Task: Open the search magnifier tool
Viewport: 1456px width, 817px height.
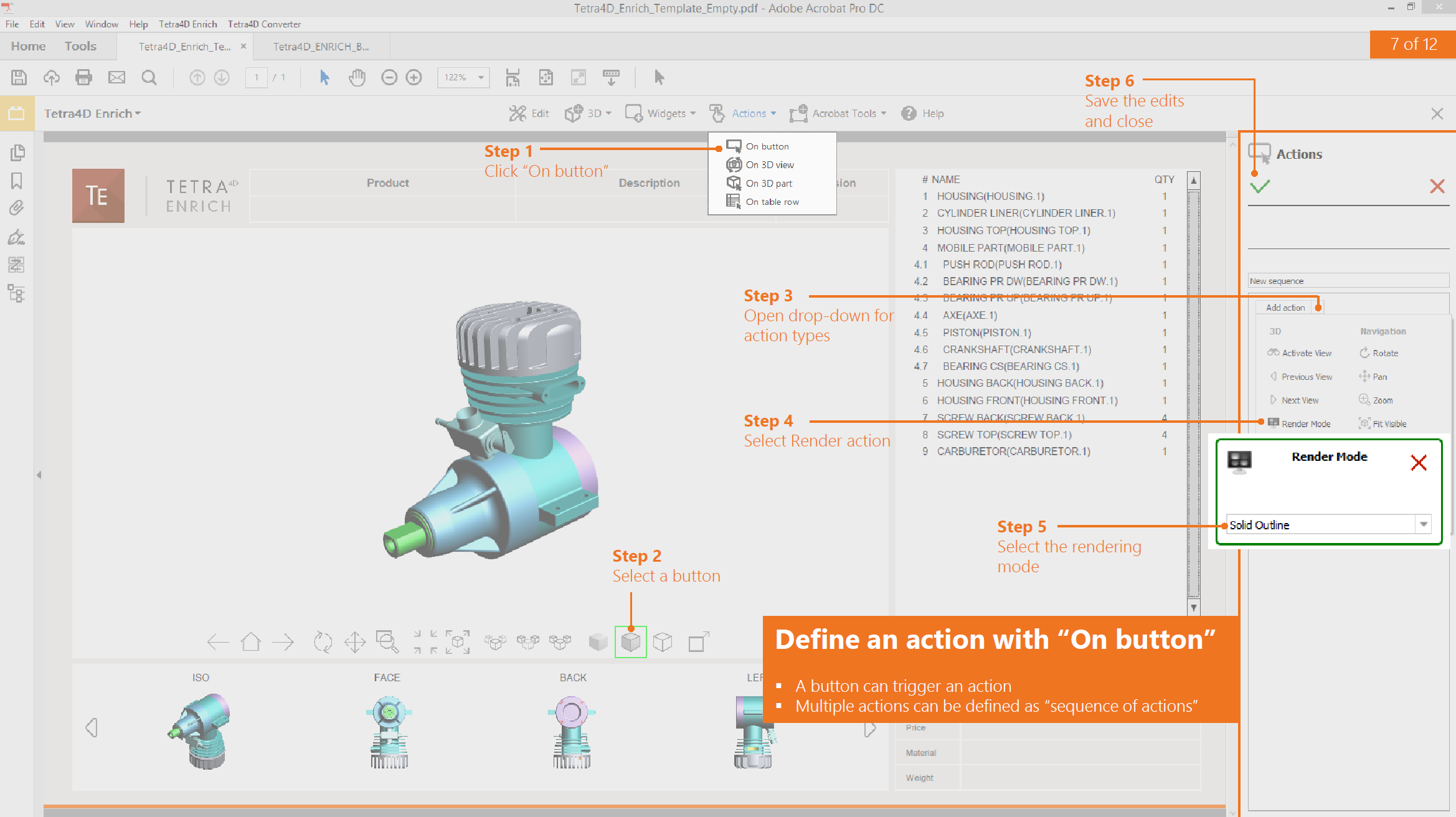Action: 149,77
